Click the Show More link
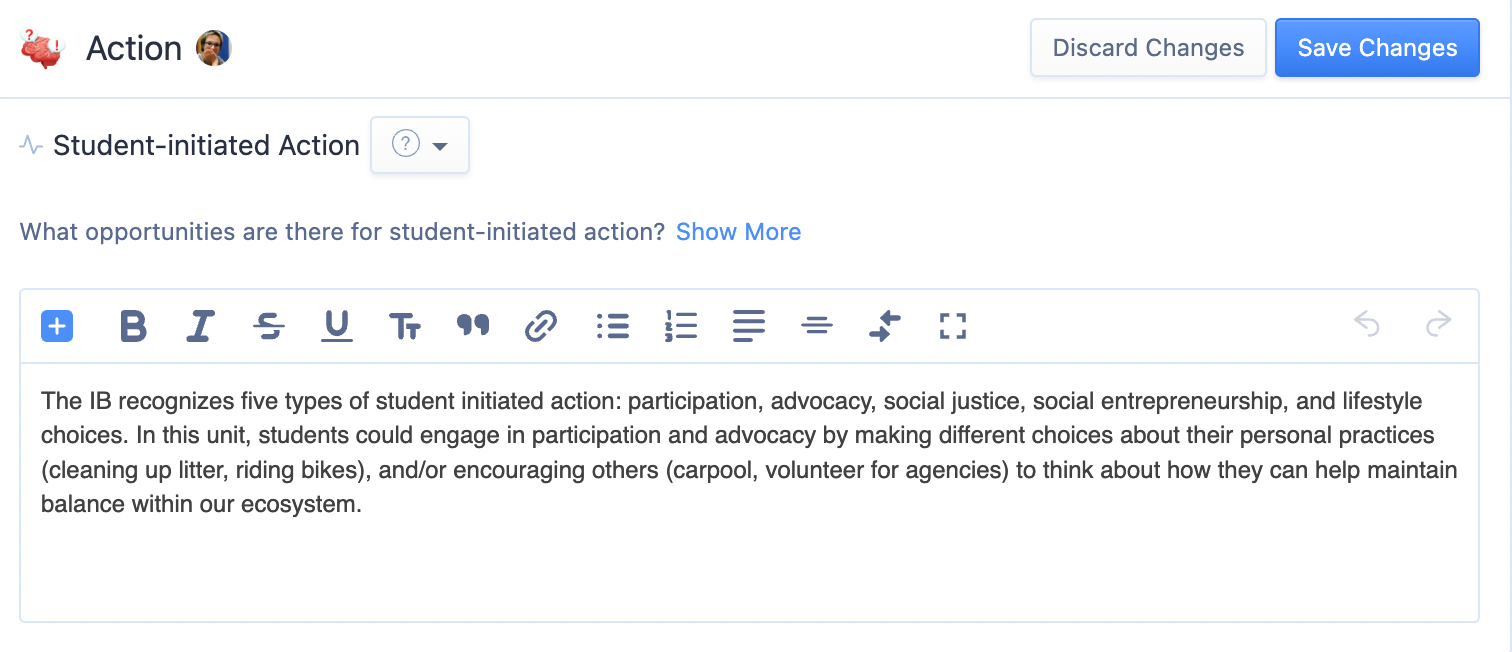The width and height of the screenshot is (1512, 652). click(738, 232)
